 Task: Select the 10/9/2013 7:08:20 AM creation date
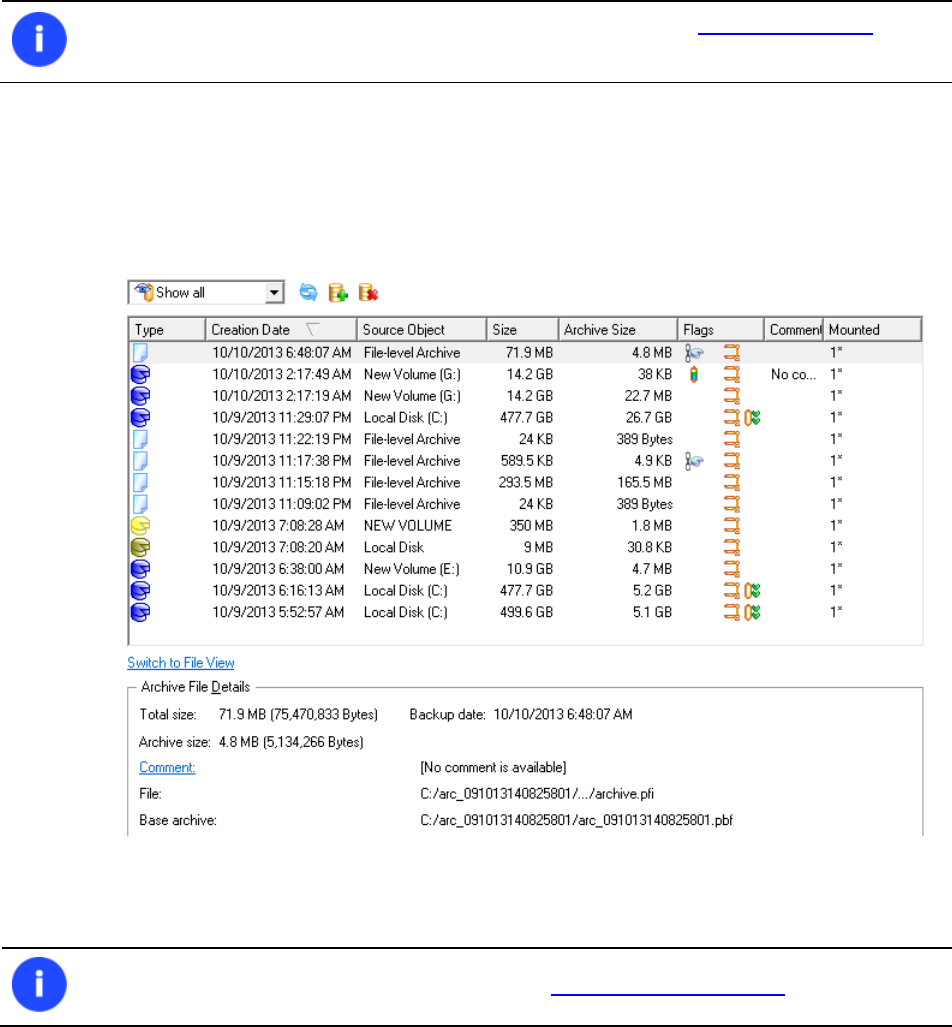tap(278, 547)
